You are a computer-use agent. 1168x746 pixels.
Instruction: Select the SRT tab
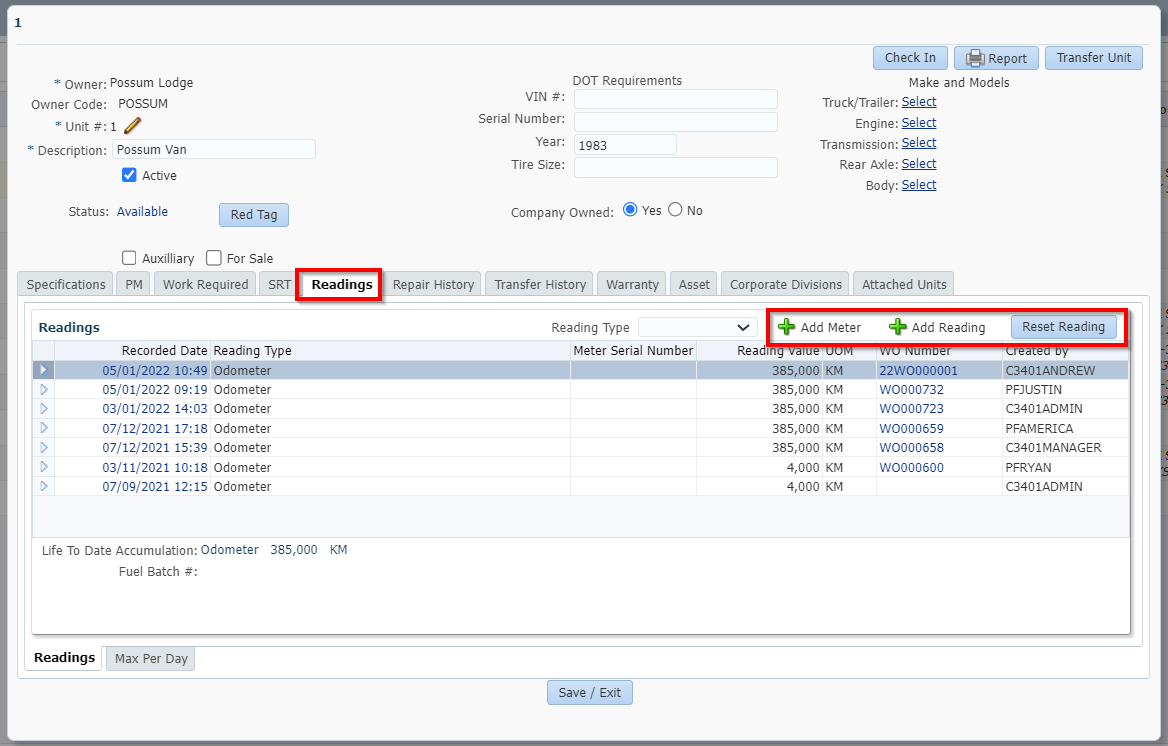coord(279,284)
